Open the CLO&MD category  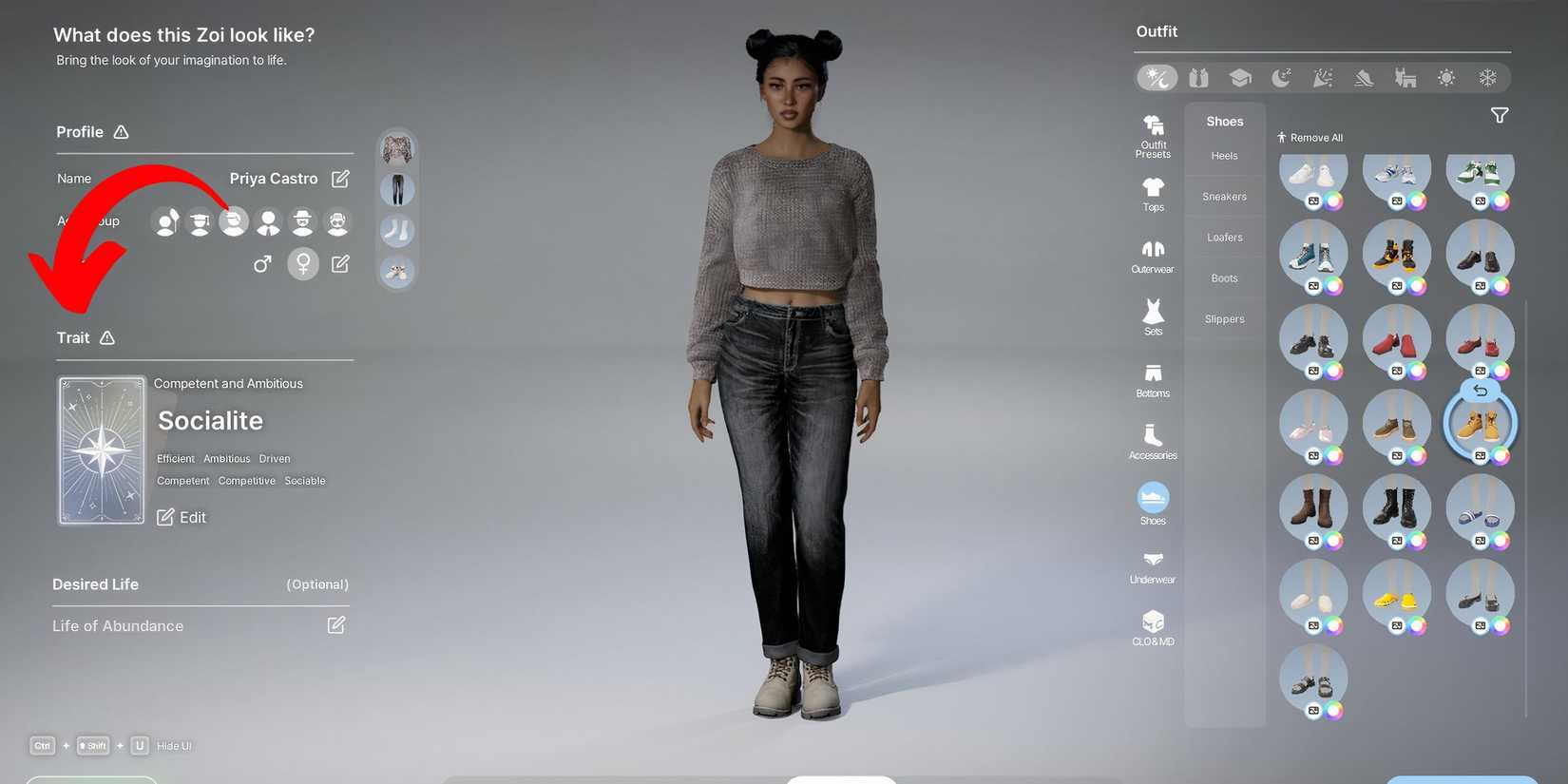click(x=1153, y=628)
